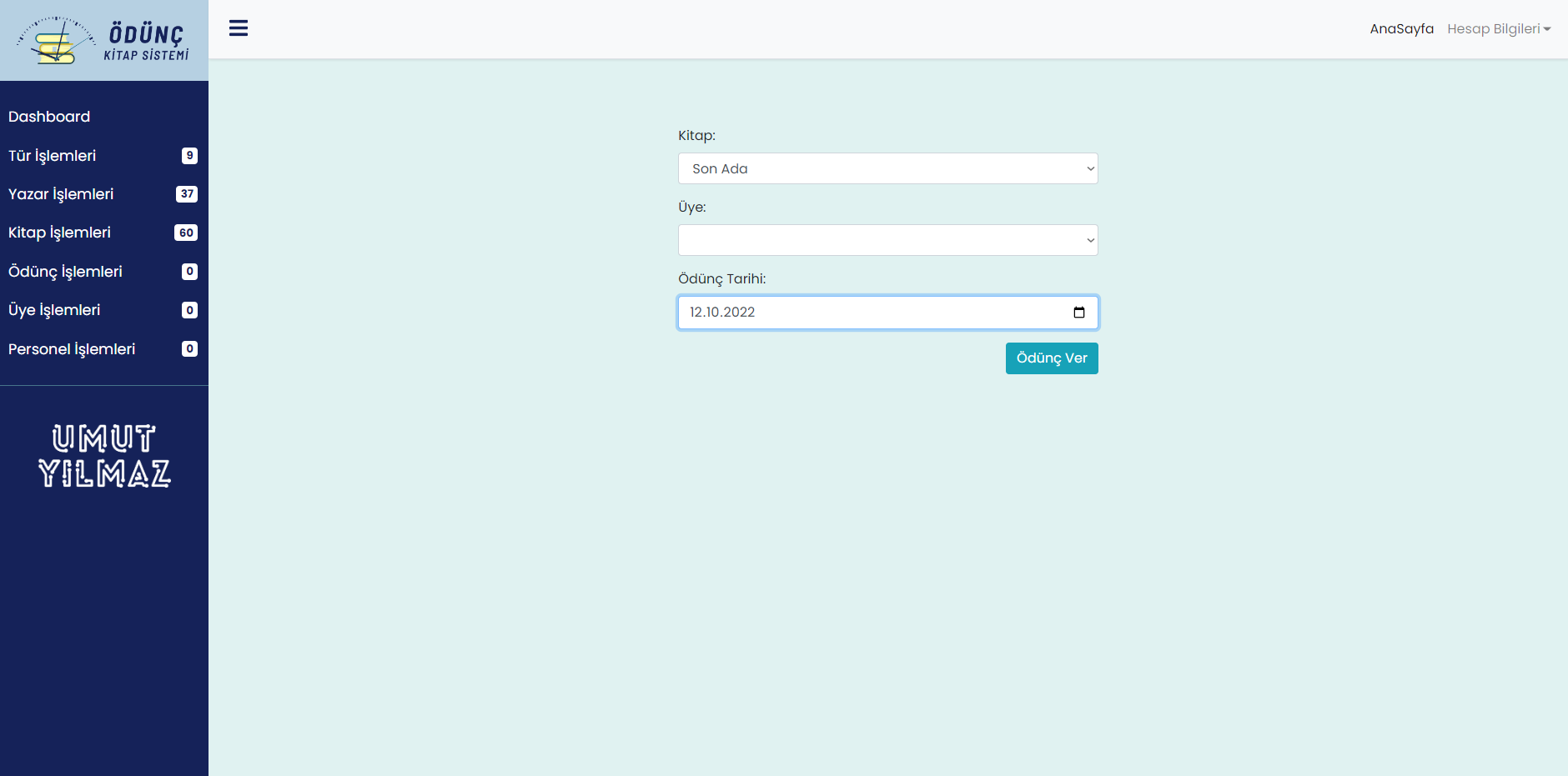
Task: Open the calendar picker icon in date field
Action: pyautogui.click(x=1078, y=313)
